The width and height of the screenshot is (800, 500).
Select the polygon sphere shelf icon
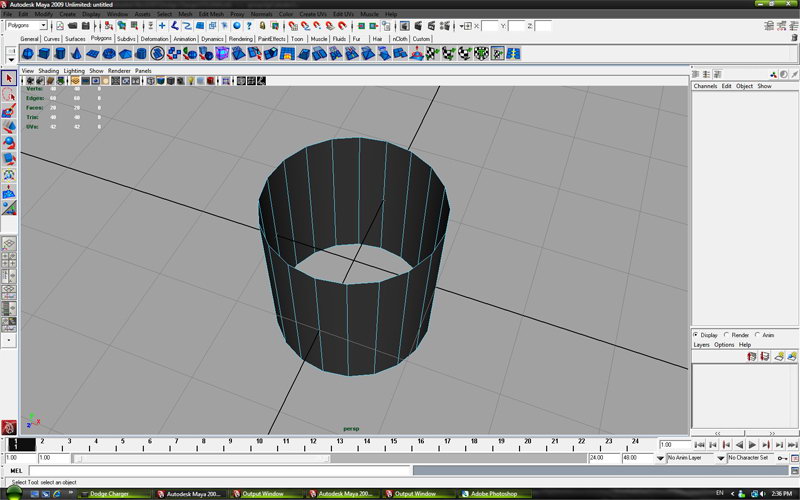point(26,53)
